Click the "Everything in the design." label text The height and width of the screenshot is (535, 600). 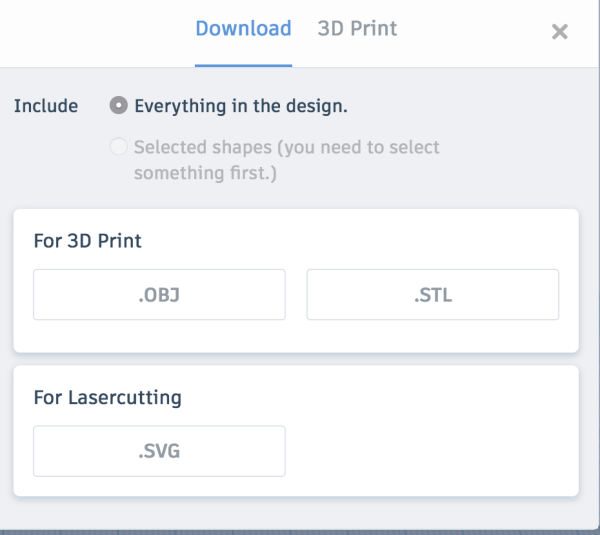241,106
